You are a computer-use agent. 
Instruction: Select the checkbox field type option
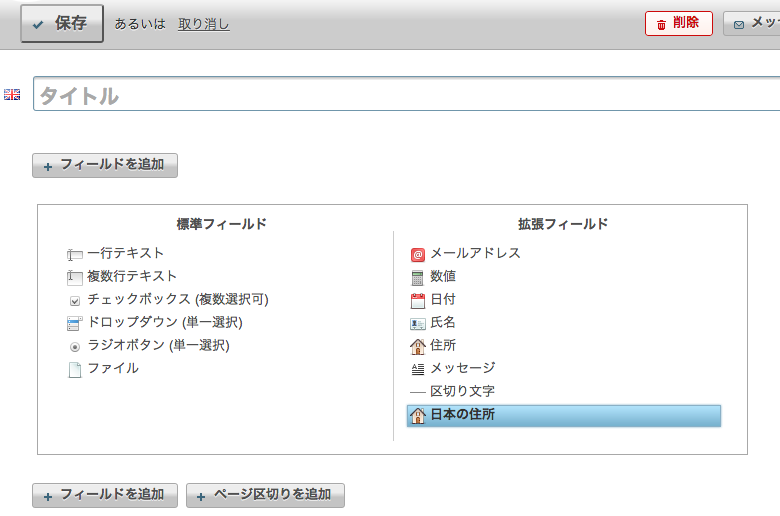[177, 299]
